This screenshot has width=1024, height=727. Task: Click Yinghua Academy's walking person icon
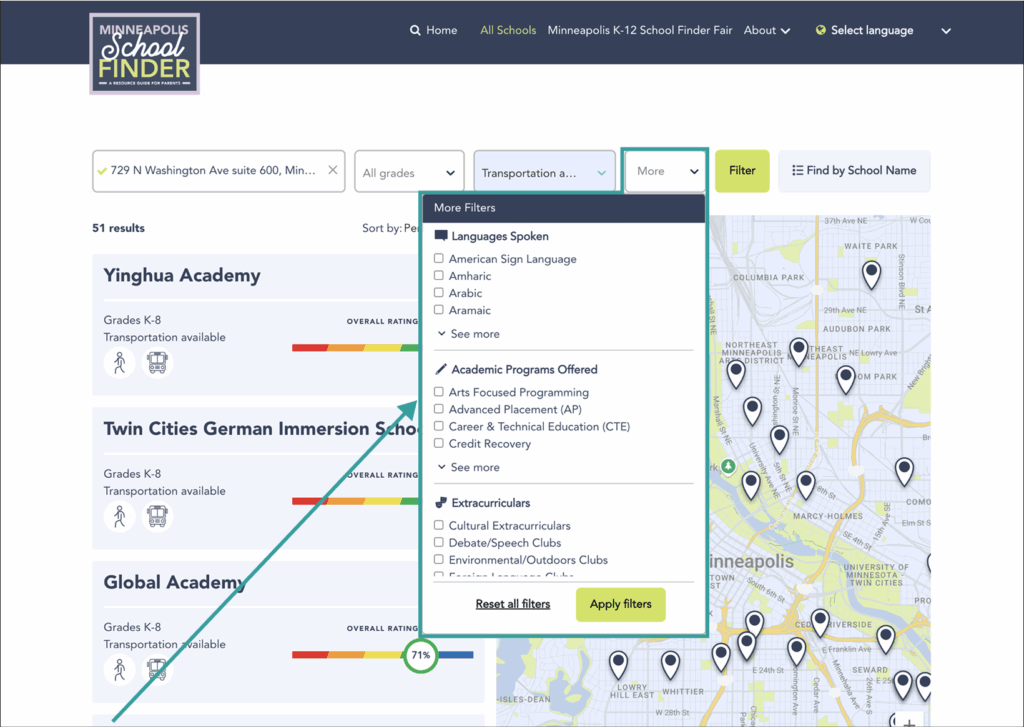tap(119, 362)
